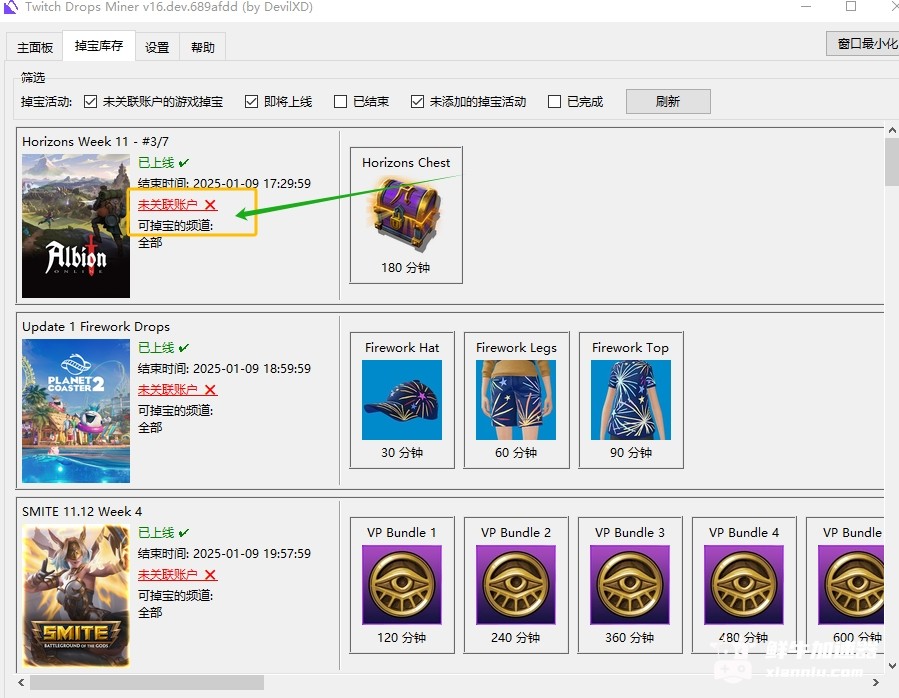Click the 90 分钟 duration text
The width and height of the screenshot is (899, 698).
click(x=631, y=453)
